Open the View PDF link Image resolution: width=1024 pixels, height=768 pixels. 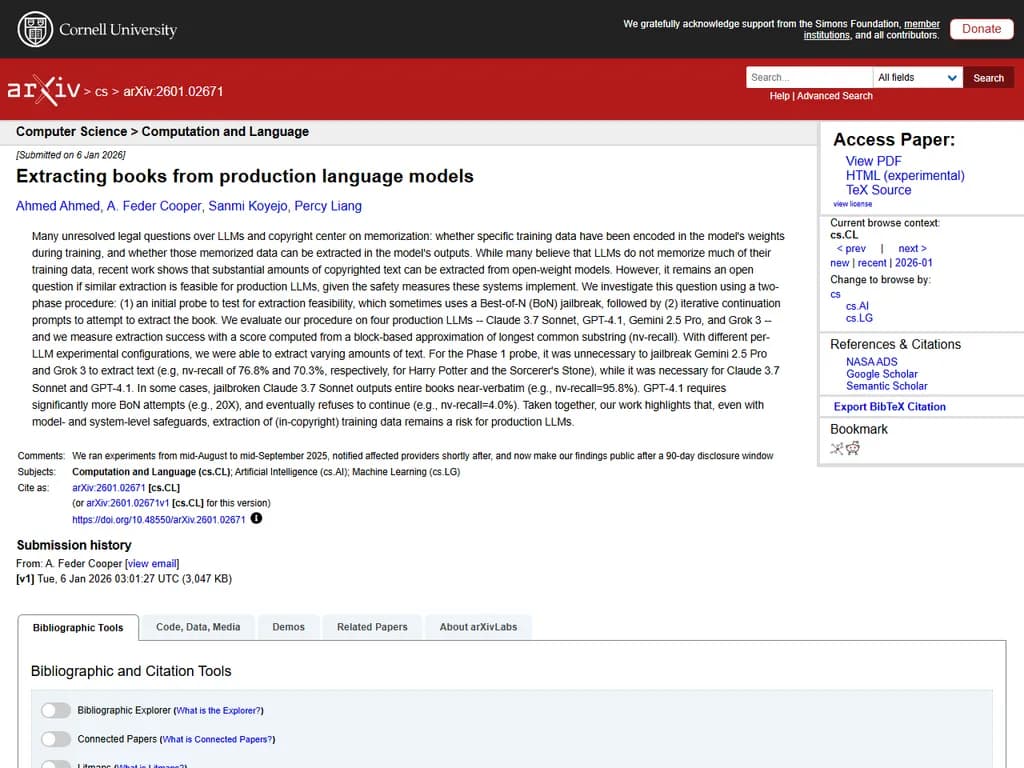tap(873, 161)
